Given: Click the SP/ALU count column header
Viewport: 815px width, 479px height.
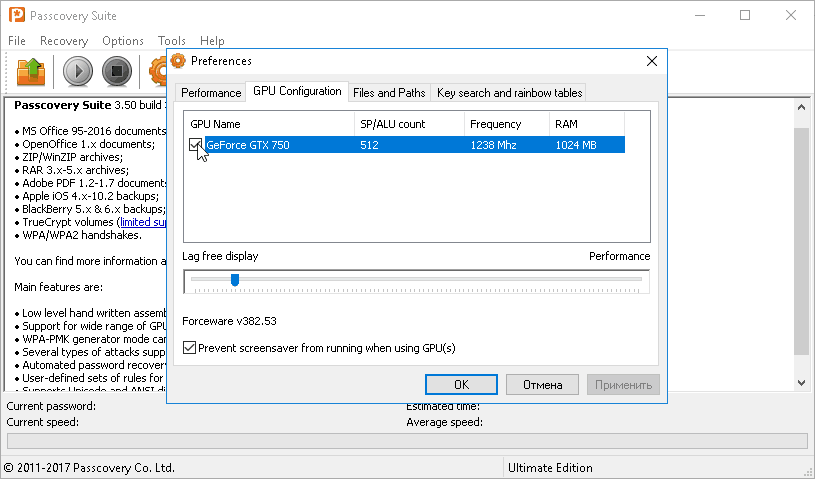Looking at the screenshot, I should 409,124.
